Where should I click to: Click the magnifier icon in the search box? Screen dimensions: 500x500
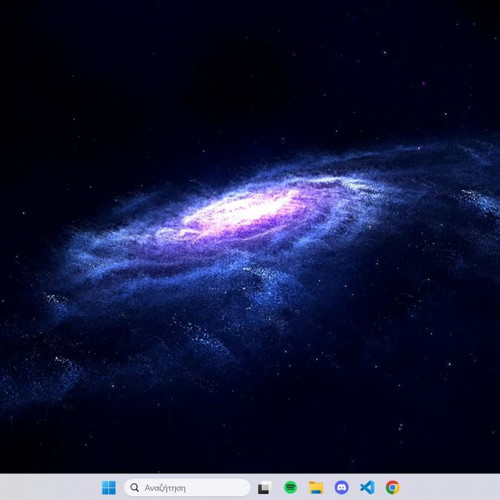pyautogui.click(x=134, y=488)
